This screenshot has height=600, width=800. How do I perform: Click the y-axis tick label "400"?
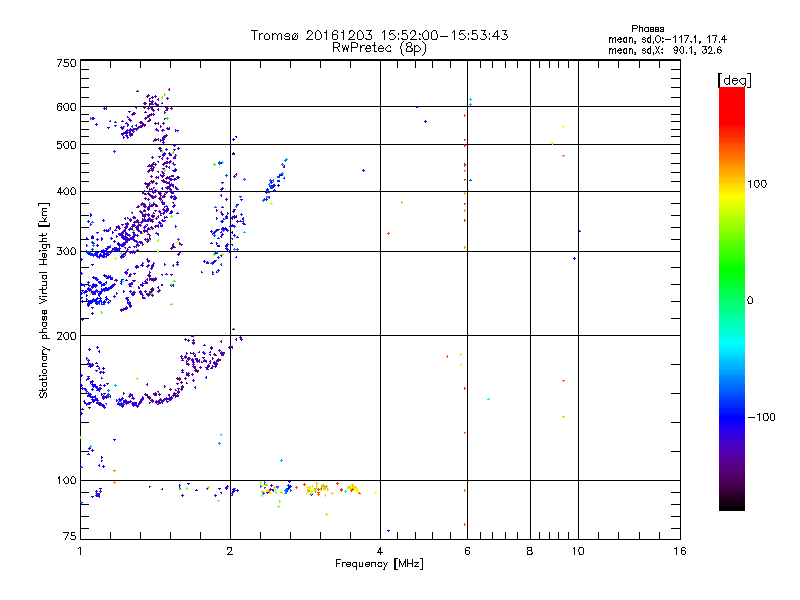67,192
